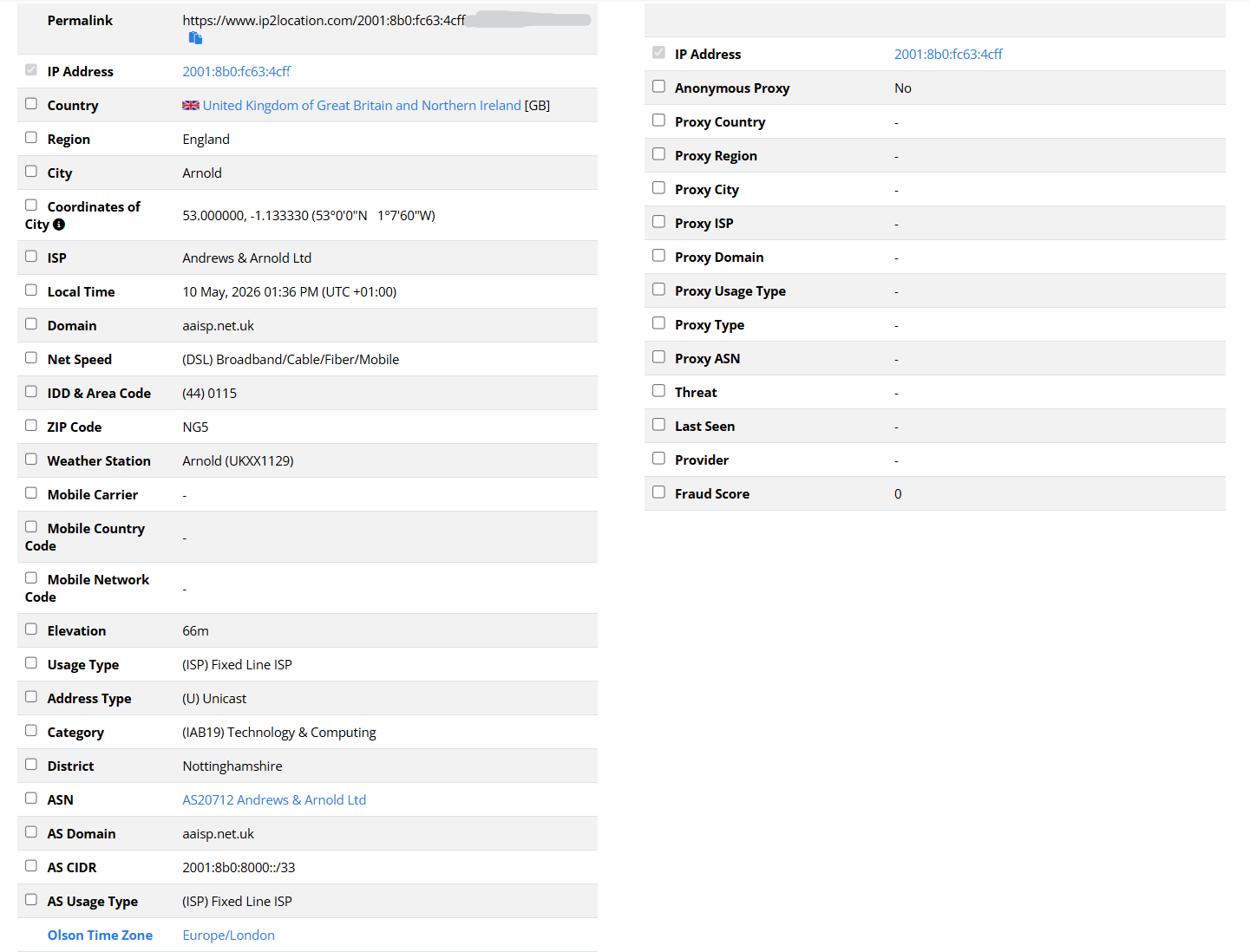This screenshot has width=1250, height=952.
Task: Tick the Proxy Country checkbox
Action: 659,121
